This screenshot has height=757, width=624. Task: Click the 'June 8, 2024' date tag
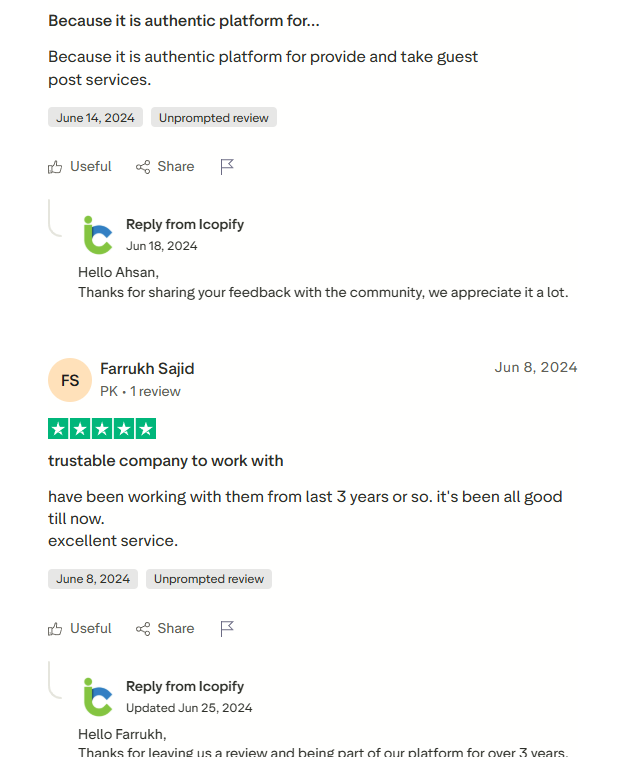[93, 579]
